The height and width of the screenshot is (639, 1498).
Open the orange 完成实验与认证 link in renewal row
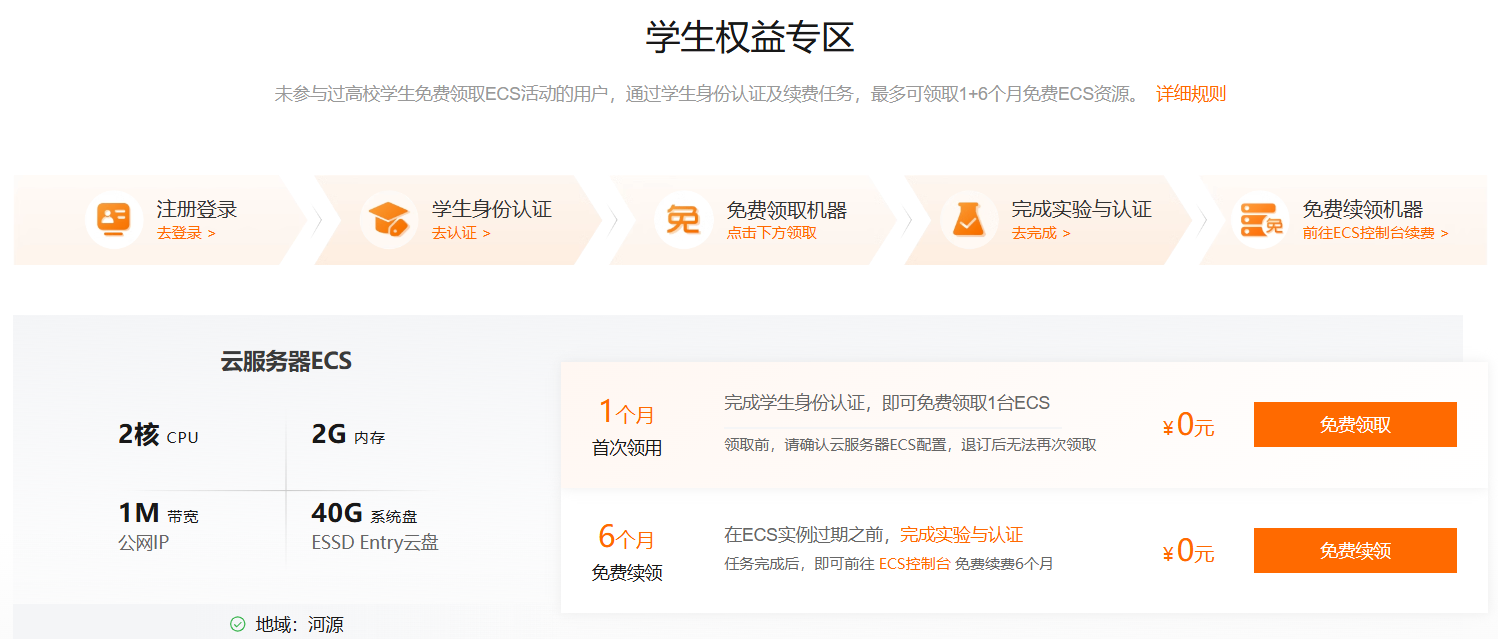coord(961,535)
